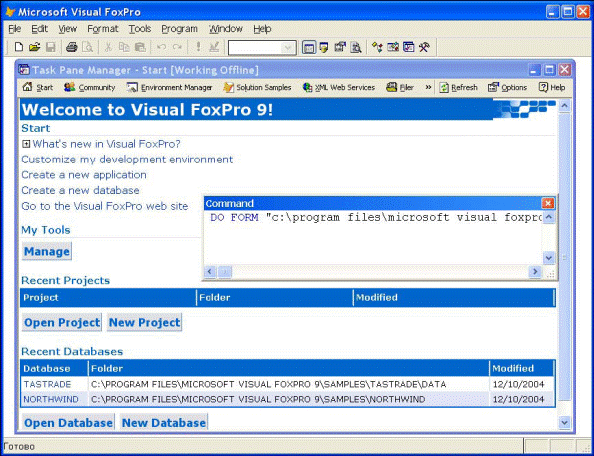Open the Filer pane
The width and height of the screenshot is (594, 456).
tap(400, 87)
